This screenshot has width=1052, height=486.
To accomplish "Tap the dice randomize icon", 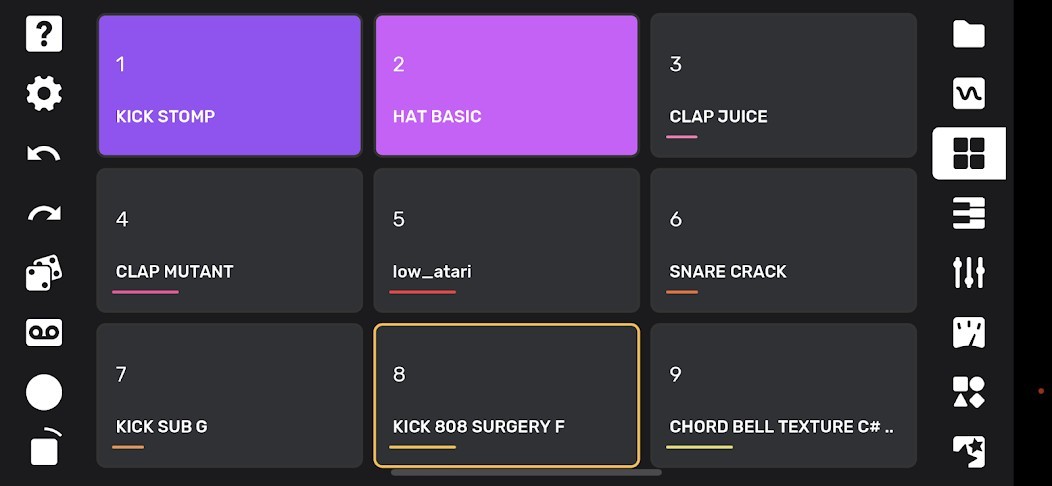I will point(44,273).
